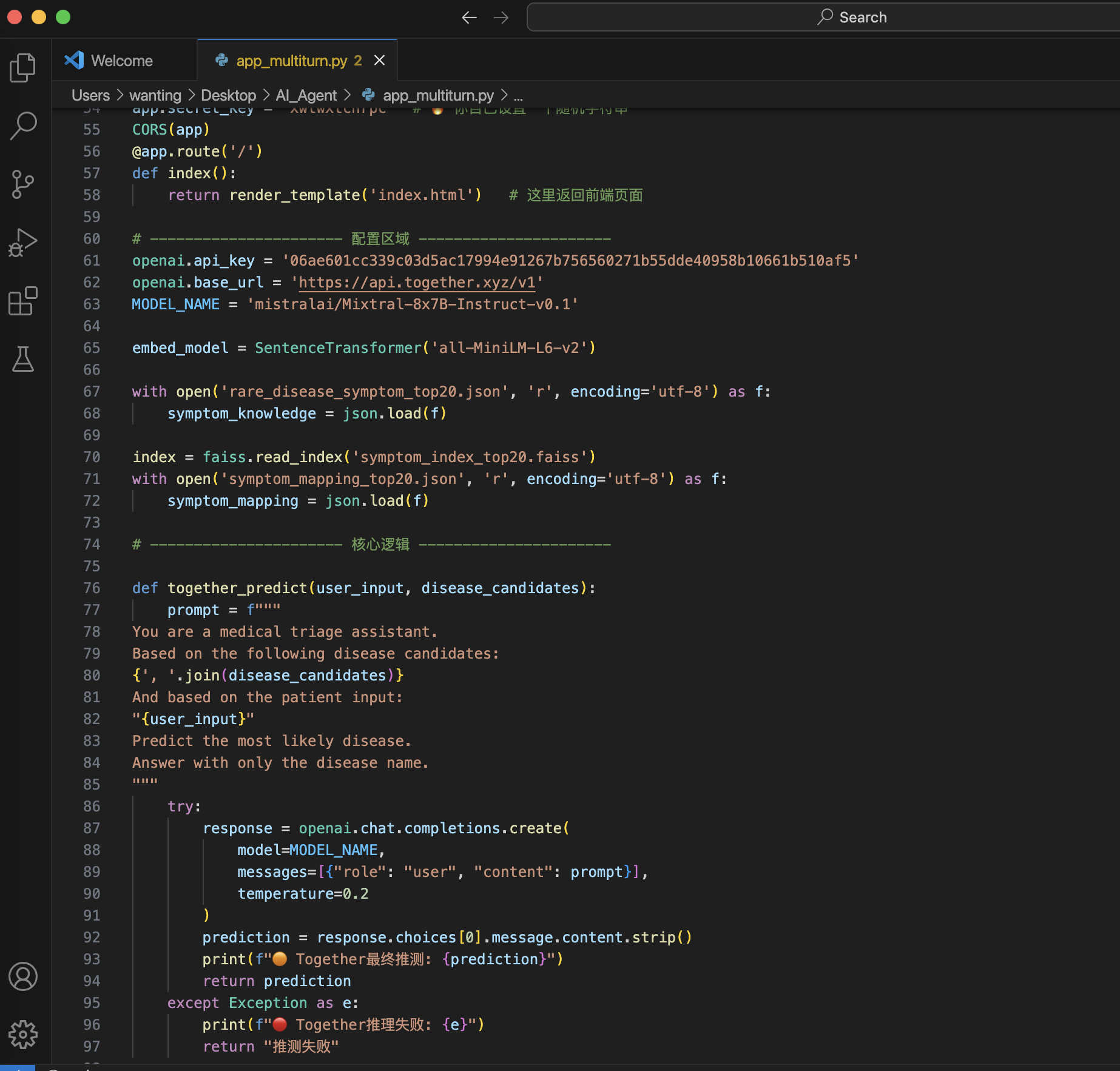Expand the Desktop breadcrumb folder
Image resolution: width=1120 pixels, height=1071 pixels.
[228, 95]
